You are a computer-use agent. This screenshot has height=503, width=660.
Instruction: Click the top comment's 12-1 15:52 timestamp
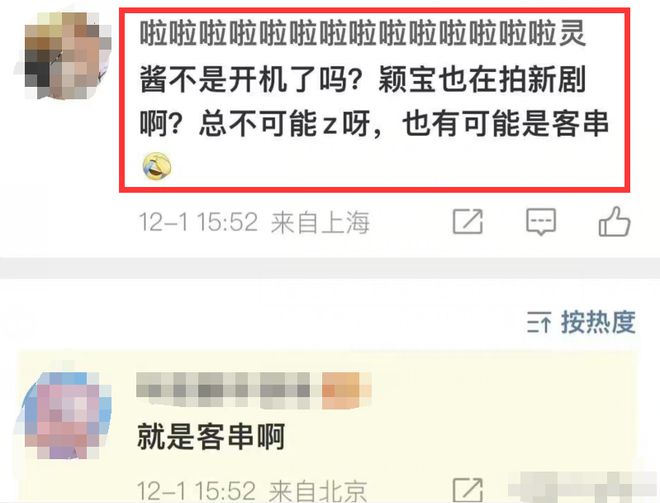click(198, 222)
